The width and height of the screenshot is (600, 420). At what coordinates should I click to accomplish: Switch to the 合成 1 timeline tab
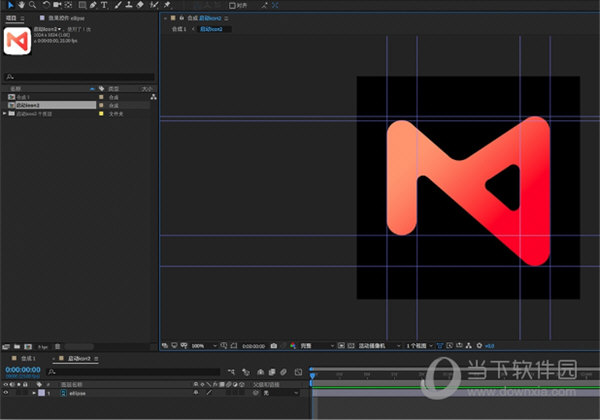pos(28,358)
